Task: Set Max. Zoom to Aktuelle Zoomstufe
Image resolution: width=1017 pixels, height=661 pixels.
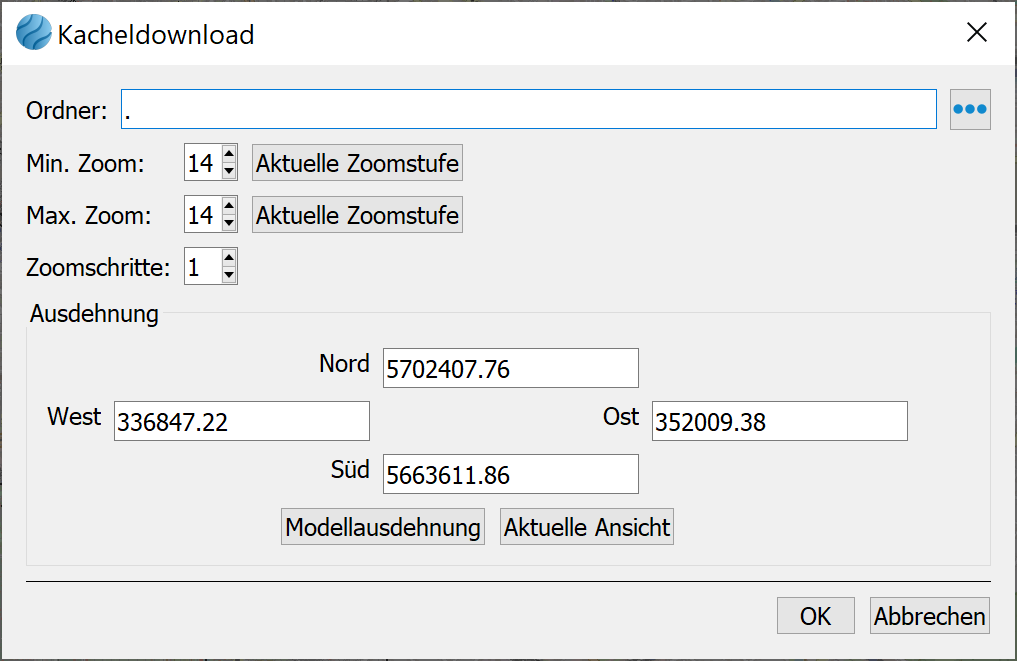Action: click(357, 215)
